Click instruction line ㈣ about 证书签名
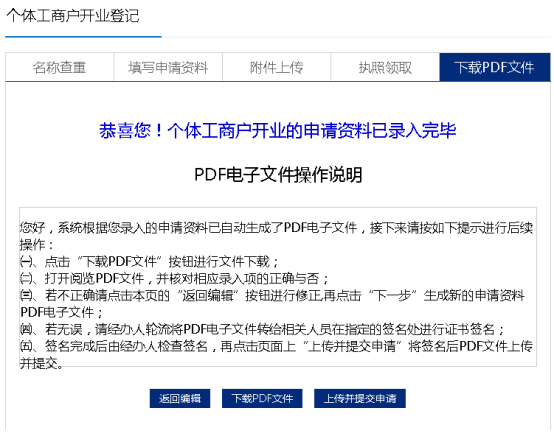The width and height of the screenshot is (554, 437). click(x=262, y=330)
